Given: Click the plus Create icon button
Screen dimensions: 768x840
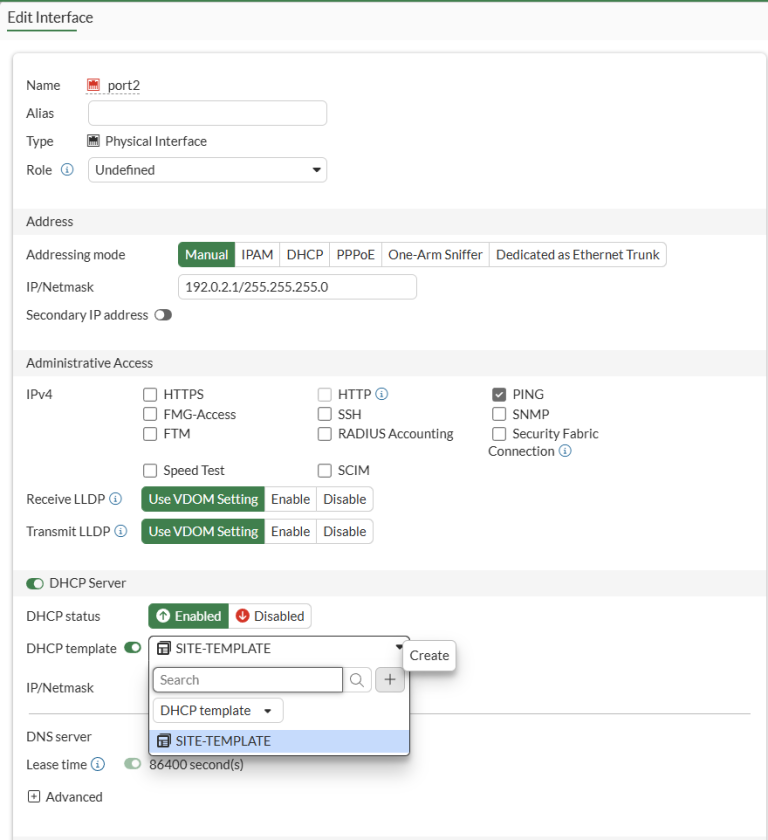Looking at the screenshot, I should point(390,680).
